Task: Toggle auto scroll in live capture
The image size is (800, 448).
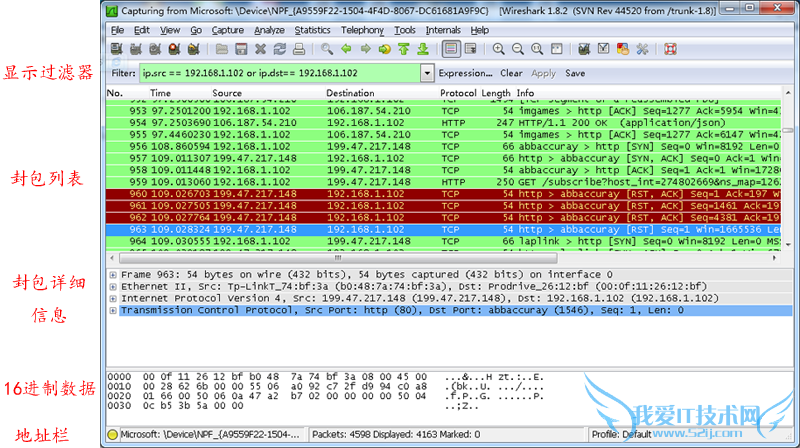Action: [x=470, y=49]
